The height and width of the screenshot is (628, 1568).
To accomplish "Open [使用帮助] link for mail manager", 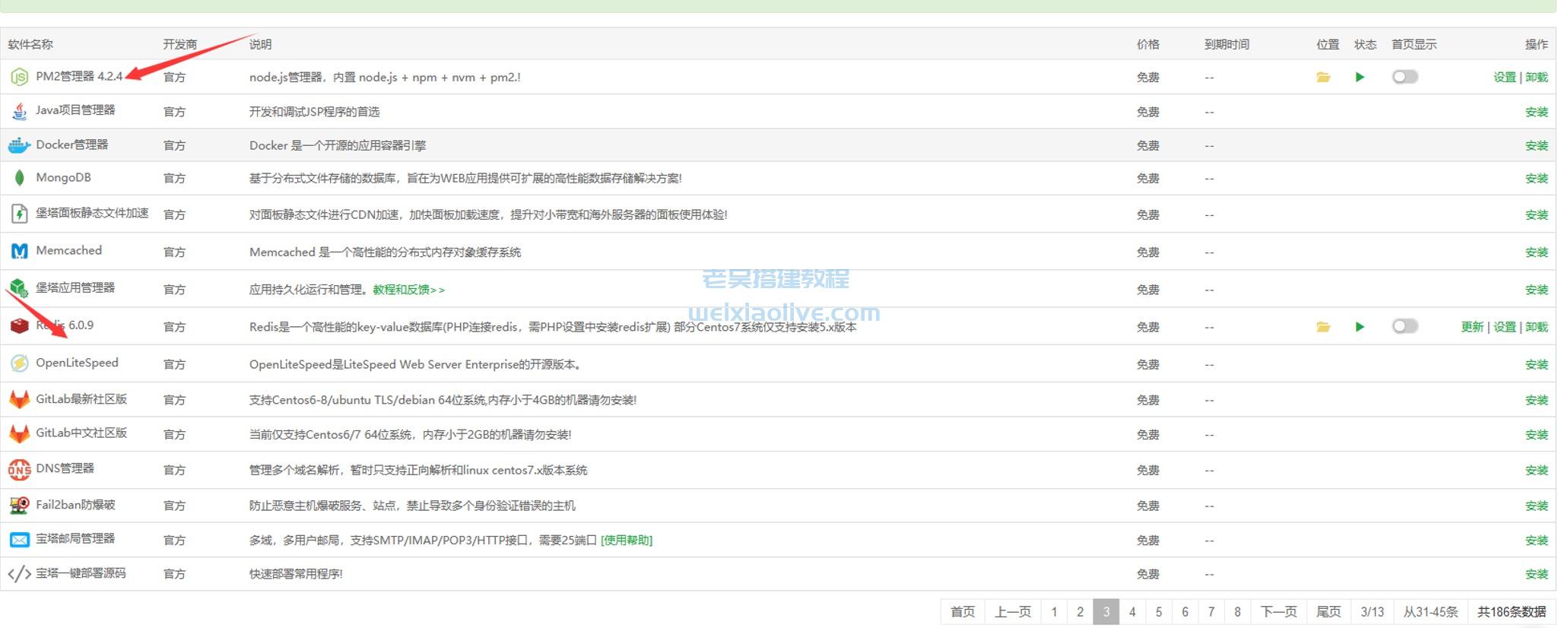I will point(627,540).
